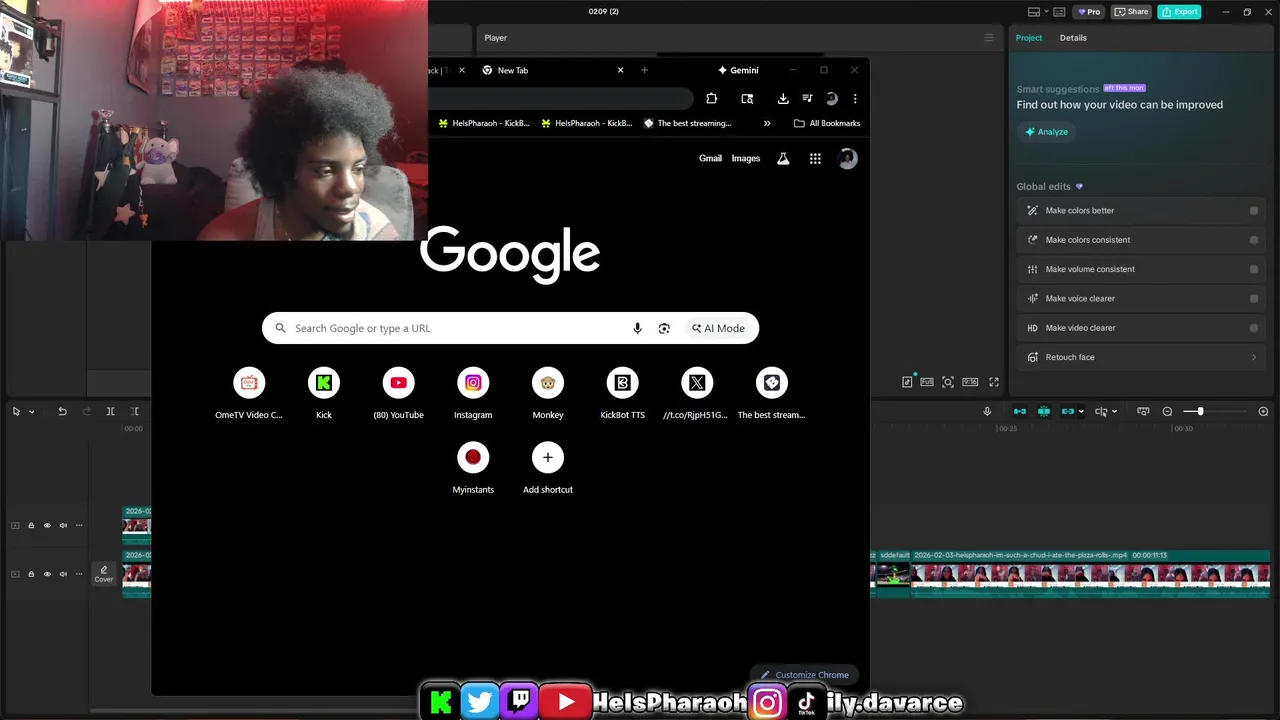
Task: Toggle Make colors better
Action: point(1254,211)
